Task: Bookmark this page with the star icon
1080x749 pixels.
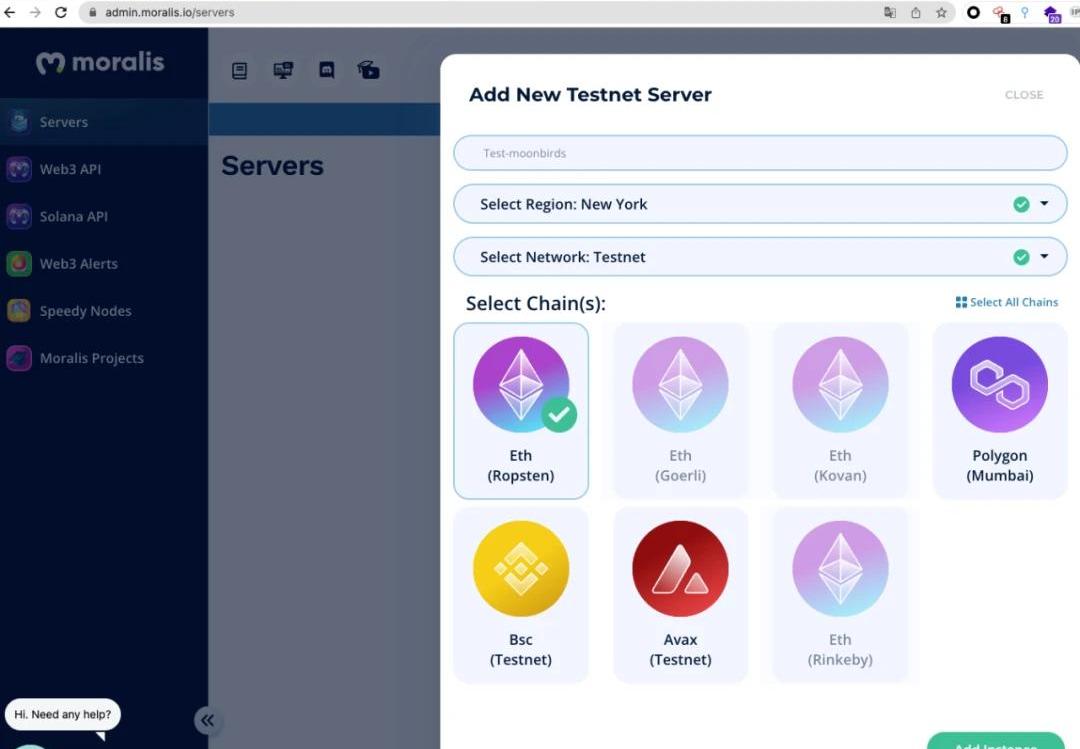Action: click(941, 12)
